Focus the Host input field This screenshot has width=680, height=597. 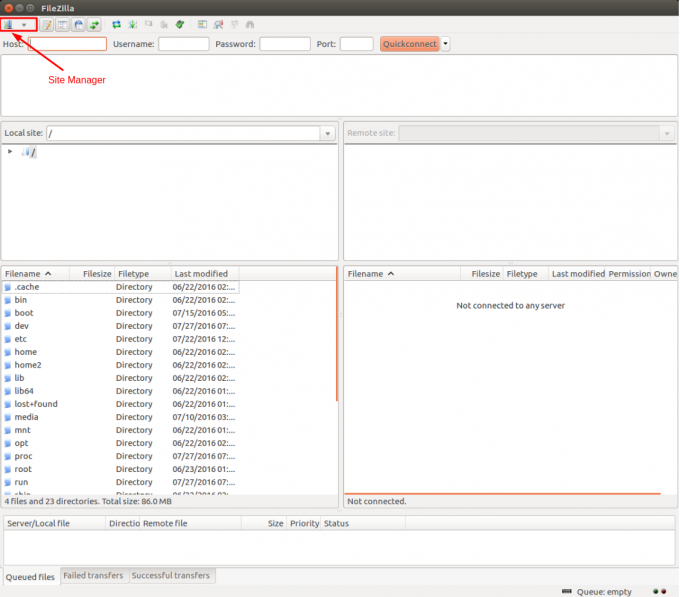click(x=67, y=44)
